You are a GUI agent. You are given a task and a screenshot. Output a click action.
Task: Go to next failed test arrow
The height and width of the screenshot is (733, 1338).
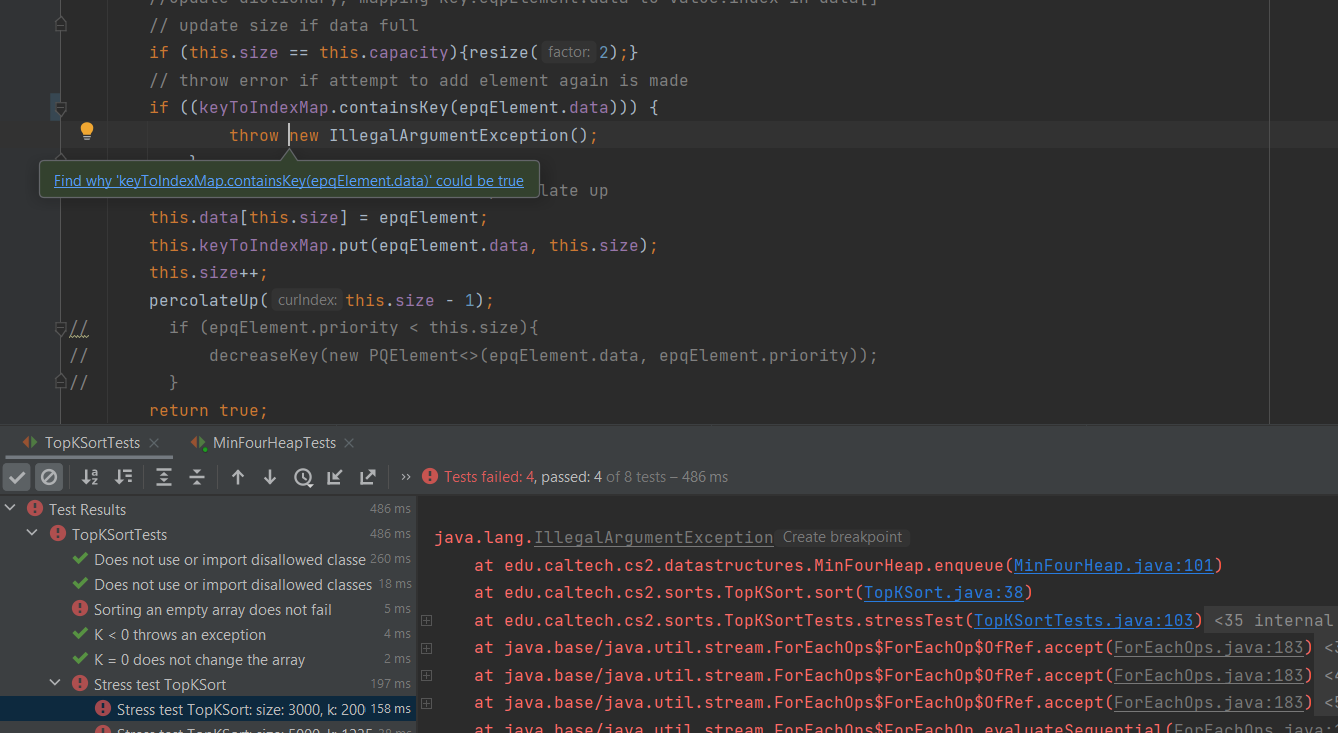point(270,477)
